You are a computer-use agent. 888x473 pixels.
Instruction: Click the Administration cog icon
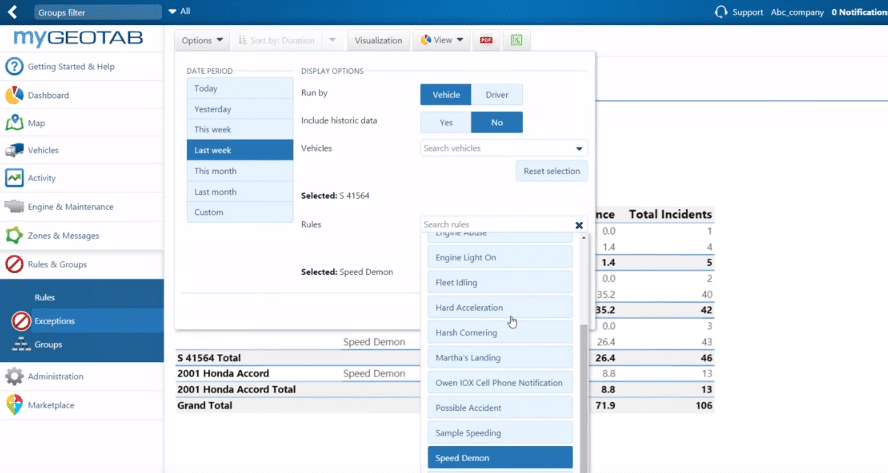pyautogui.click(x=14, y=376)
